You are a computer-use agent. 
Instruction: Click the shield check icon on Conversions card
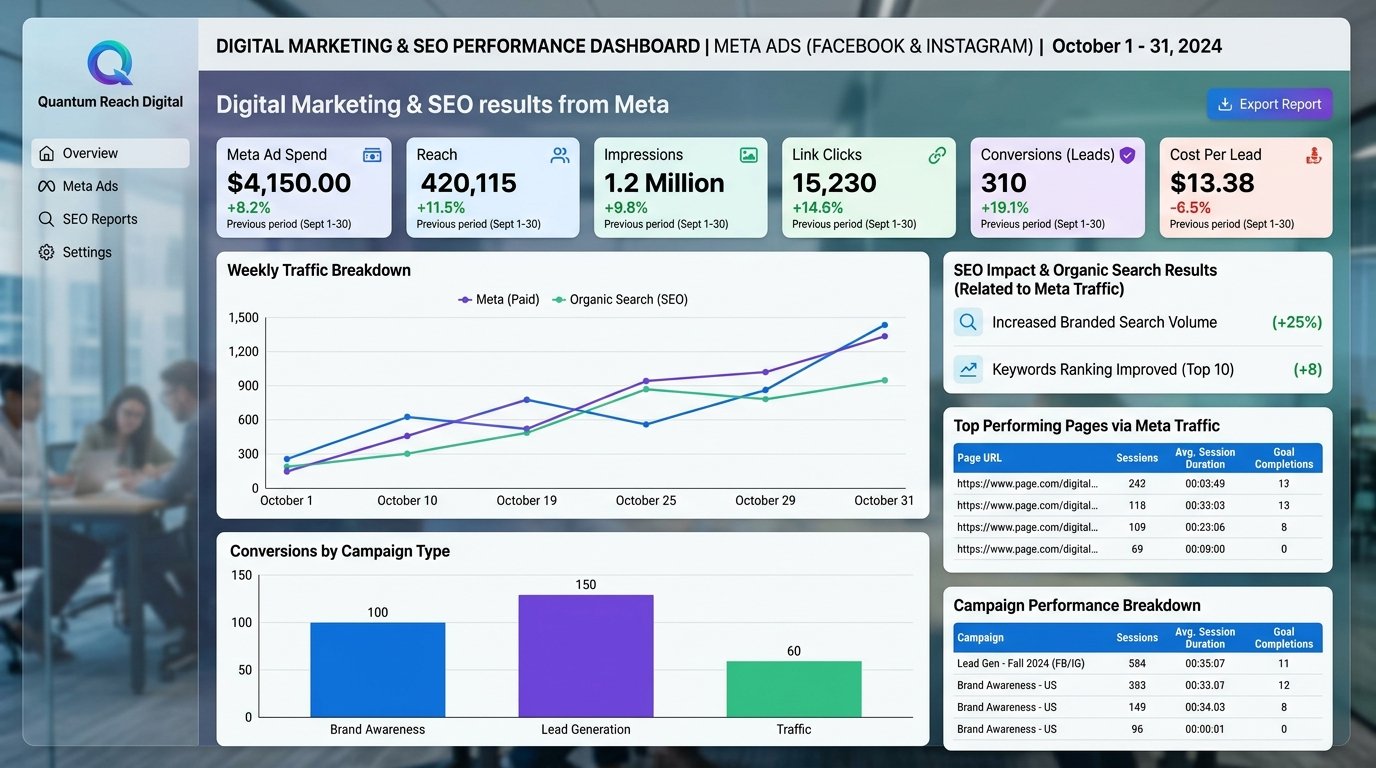(x=1127, y=155)
